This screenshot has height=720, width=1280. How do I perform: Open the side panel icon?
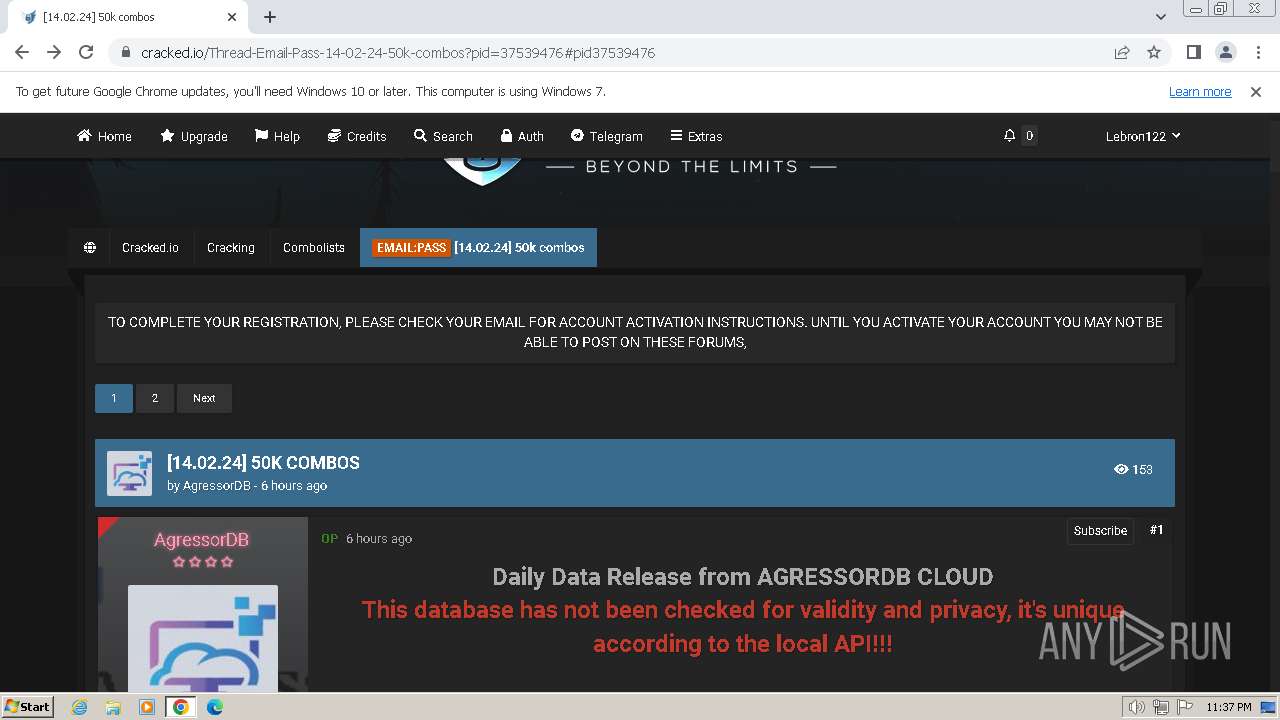click(1193, 52)
